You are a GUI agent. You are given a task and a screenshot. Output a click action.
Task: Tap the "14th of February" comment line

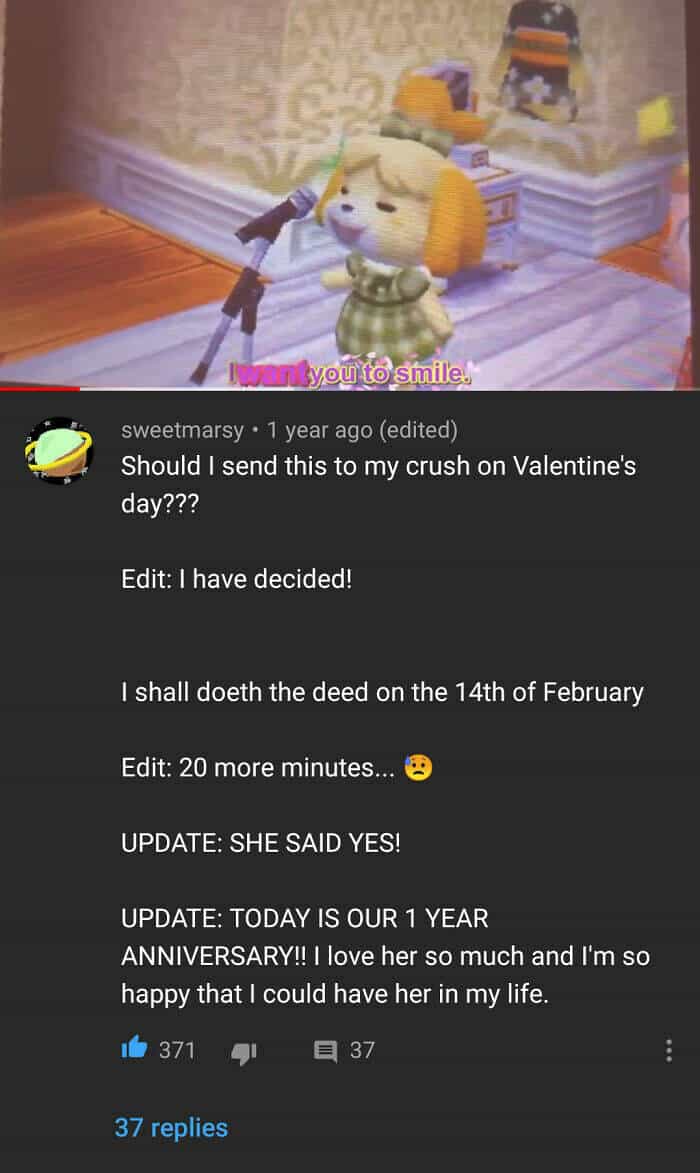[382, 693]
